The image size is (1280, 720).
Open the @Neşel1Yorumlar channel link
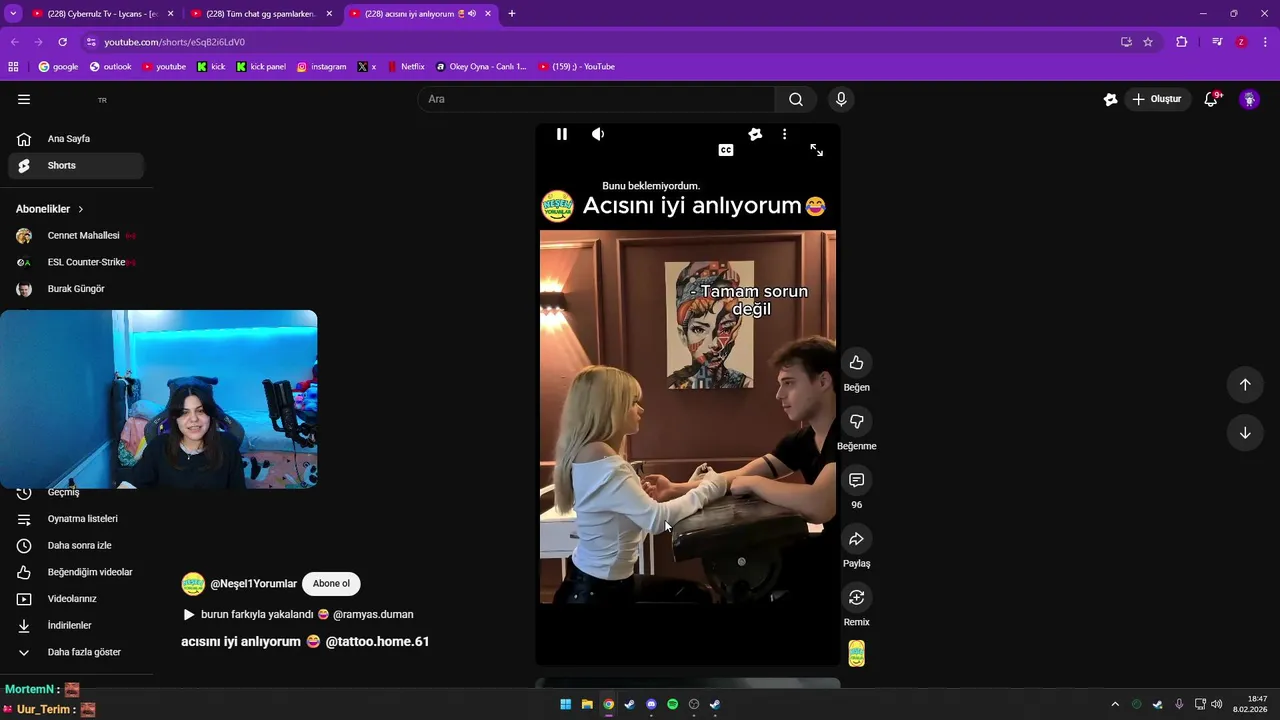pos(253,584)
